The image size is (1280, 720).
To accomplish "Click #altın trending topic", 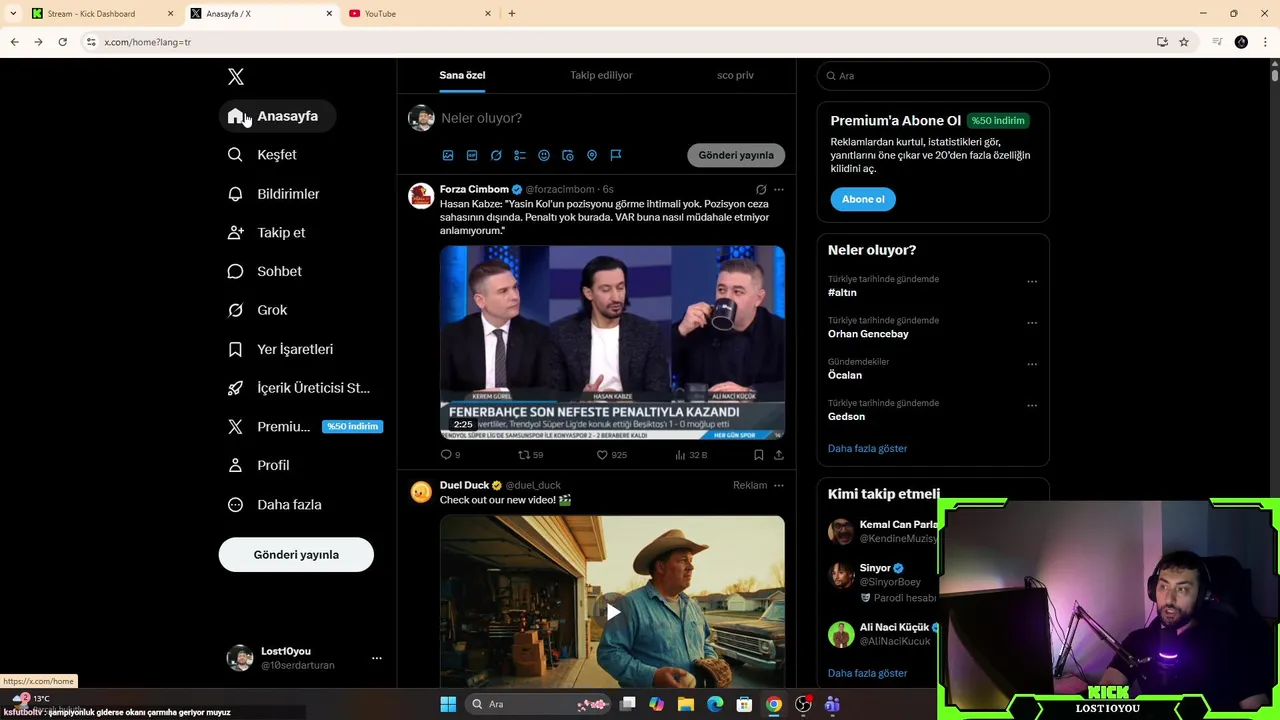I will tap(842, 293).
